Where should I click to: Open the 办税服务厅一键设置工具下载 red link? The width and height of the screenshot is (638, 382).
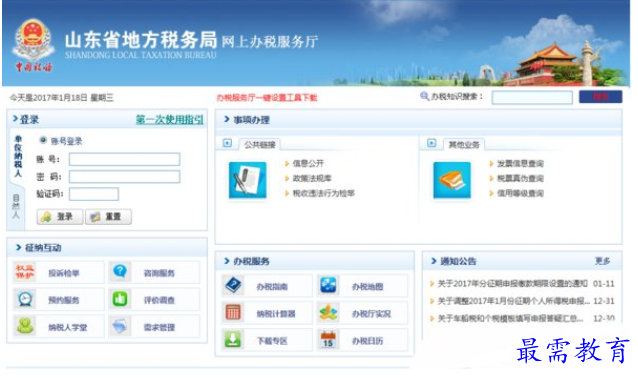(x=267, y=98)
